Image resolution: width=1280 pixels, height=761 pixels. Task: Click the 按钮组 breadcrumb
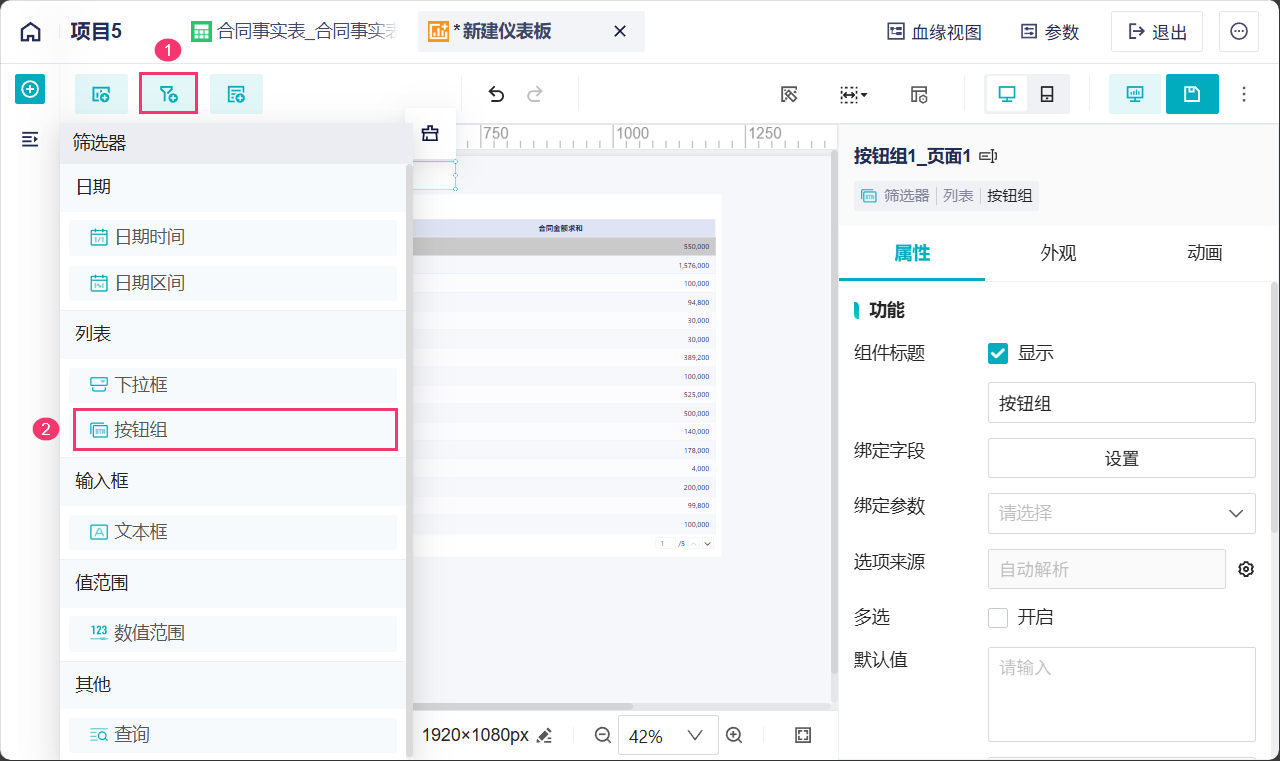click(x=1009, y=196)
